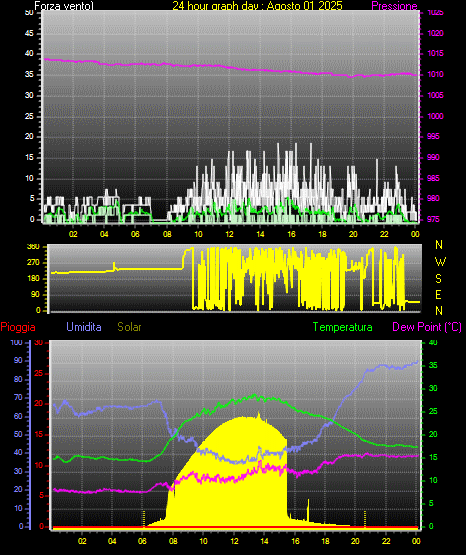Click the red '20' rain axis value
The image size is (466, 555).
[39, 404]
